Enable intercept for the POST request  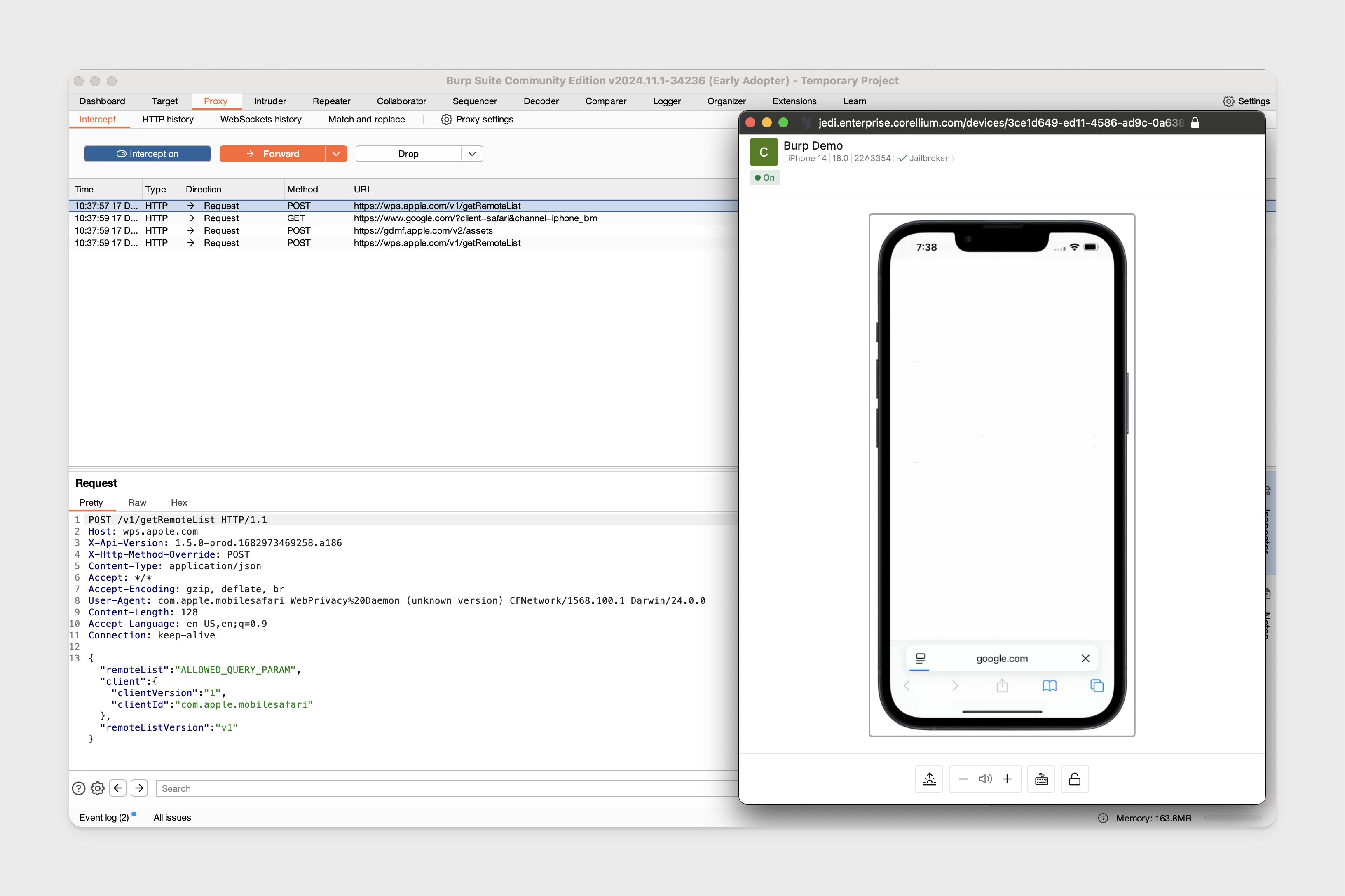[x=147, y=153]
